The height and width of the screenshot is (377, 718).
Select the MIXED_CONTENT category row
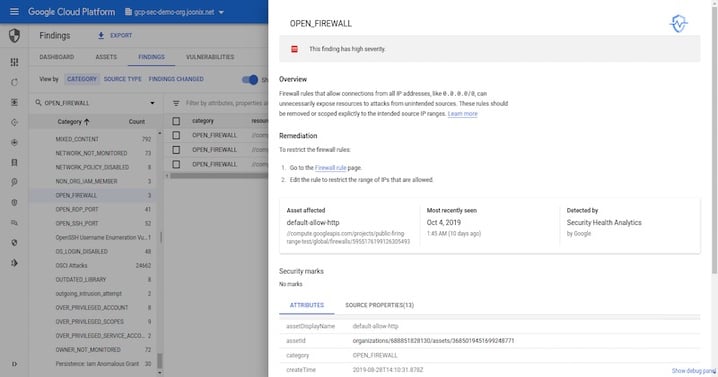point(92,139)
